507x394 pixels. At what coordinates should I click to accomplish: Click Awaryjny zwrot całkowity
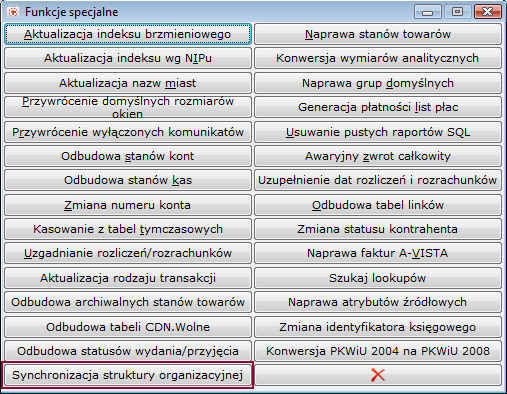378,156
